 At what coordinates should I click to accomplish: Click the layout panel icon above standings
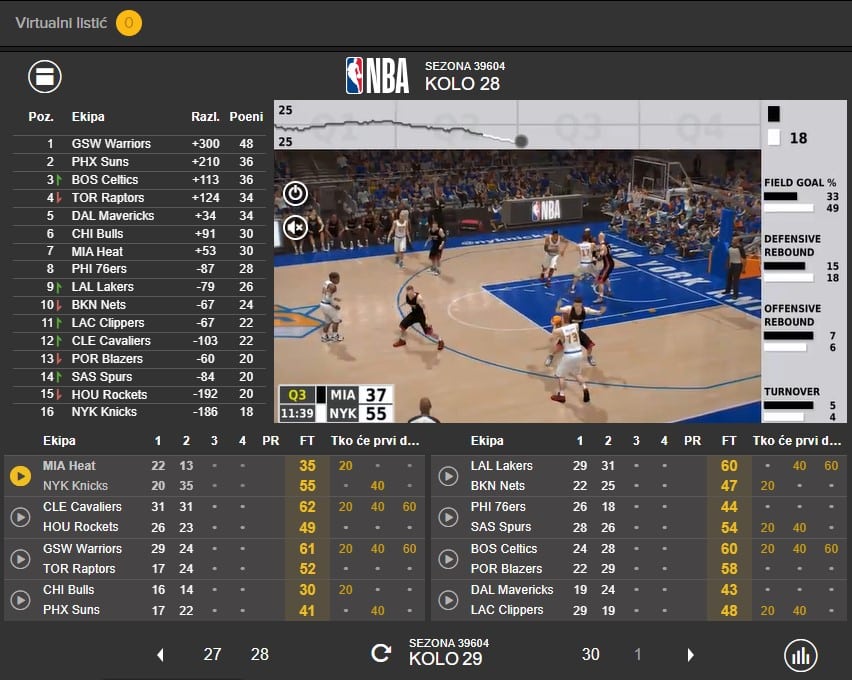(45, 76)
